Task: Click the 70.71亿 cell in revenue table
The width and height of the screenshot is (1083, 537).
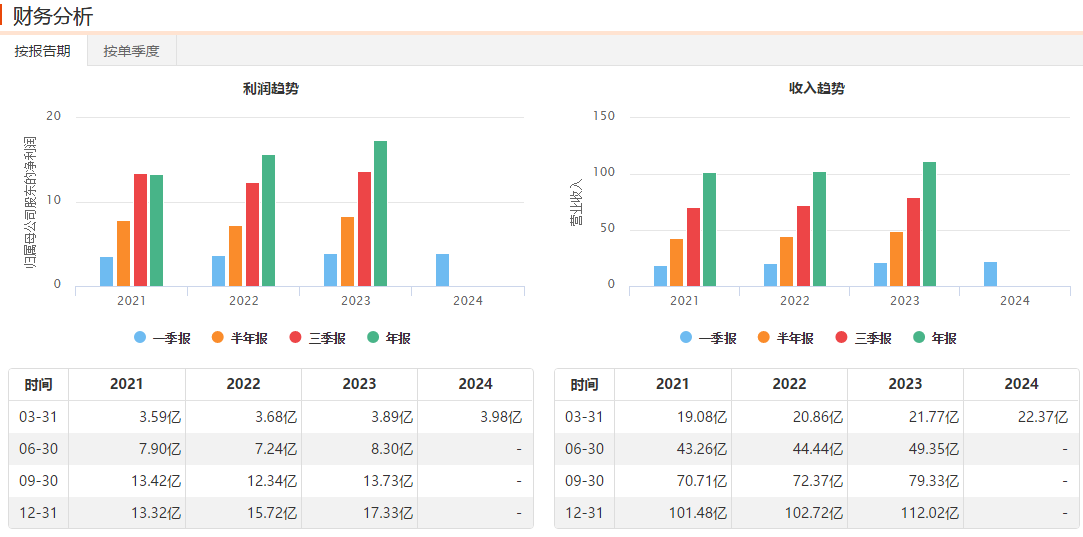Action: pyautogui.click(x=673, y=481)
